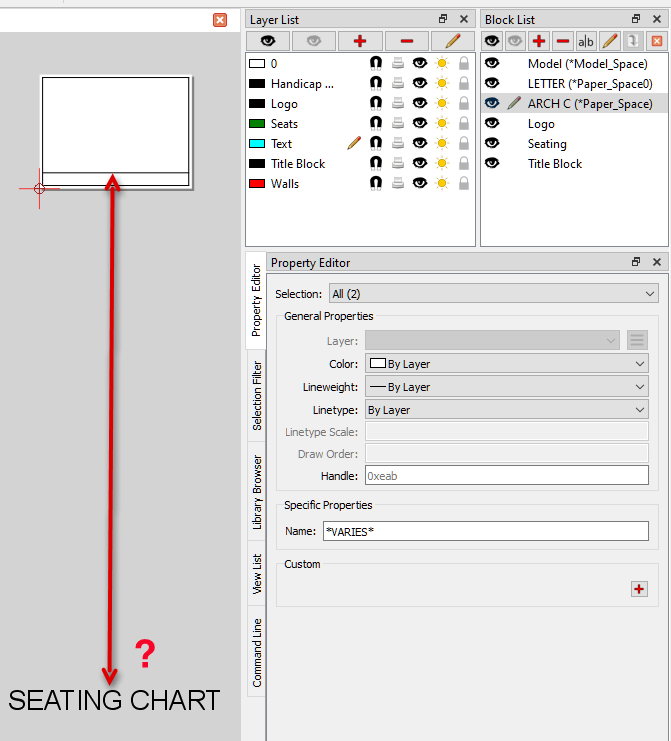Toggle visibility of Model_Space block

[492, 63]
